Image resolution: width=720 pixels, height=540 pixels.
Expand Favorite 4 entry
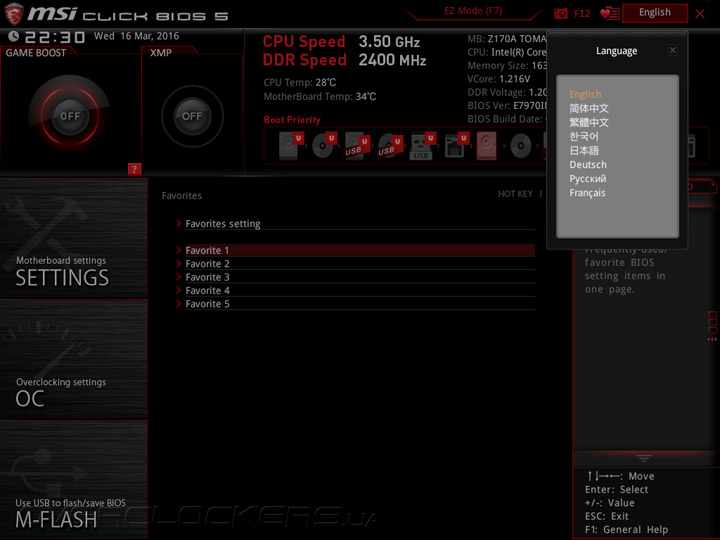(355, 290)
